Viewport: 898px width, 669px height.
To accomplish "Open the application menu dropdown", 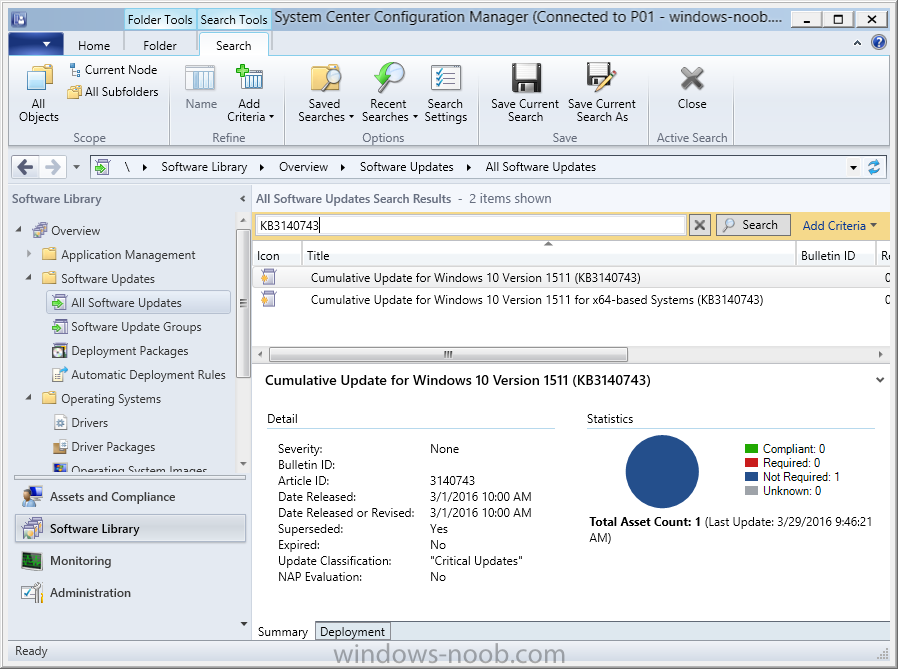I will [x=34, y=44].
